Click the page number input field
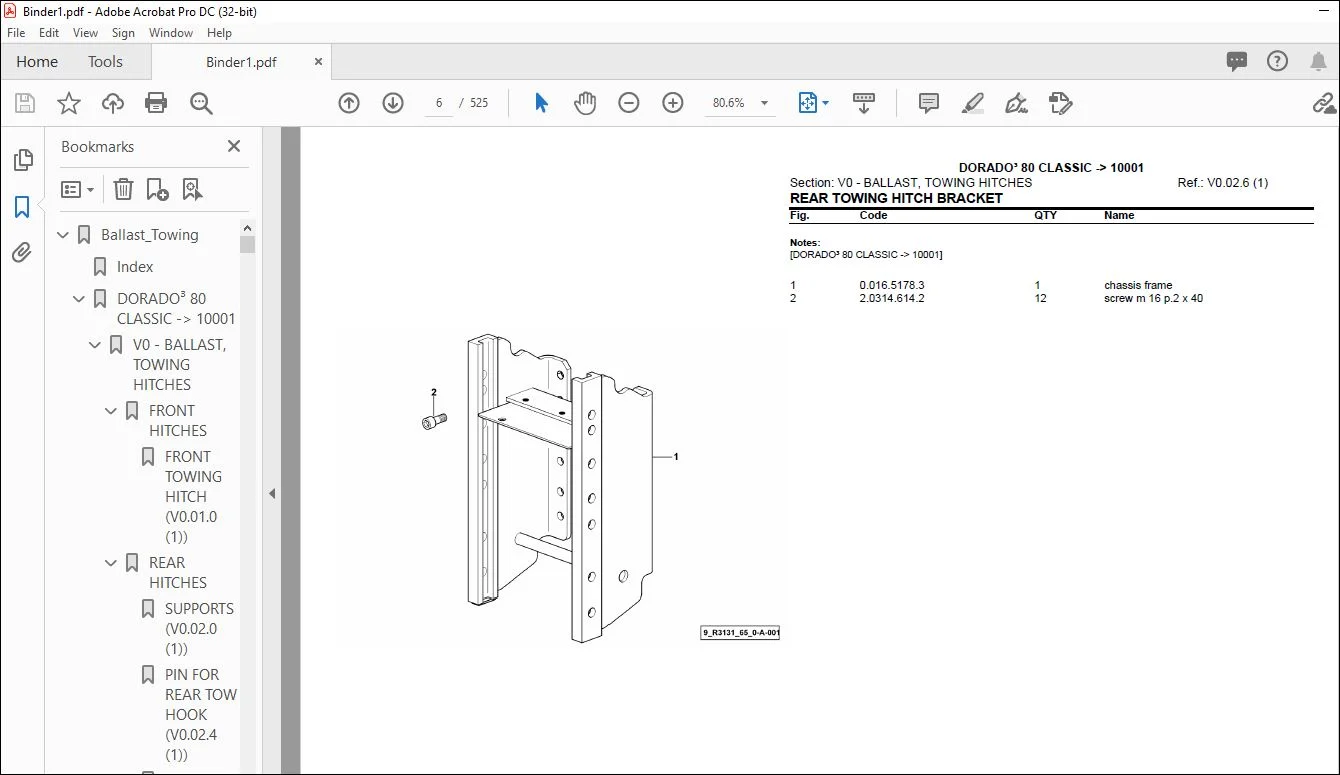1340x775 pixels. [439, 103]
